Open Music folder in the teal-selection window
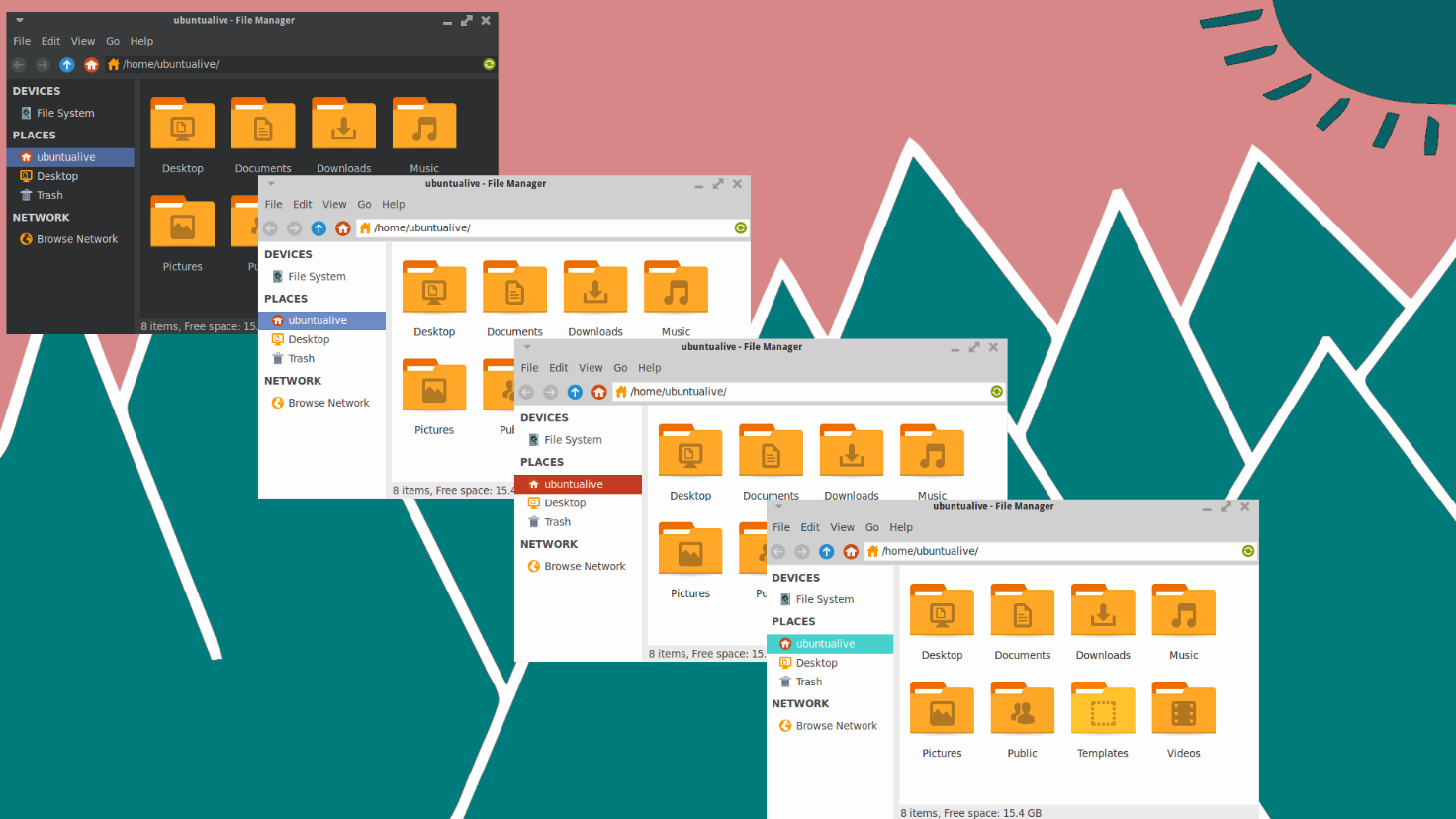This screenshot has height=819, width=1456. (1184, 610)
